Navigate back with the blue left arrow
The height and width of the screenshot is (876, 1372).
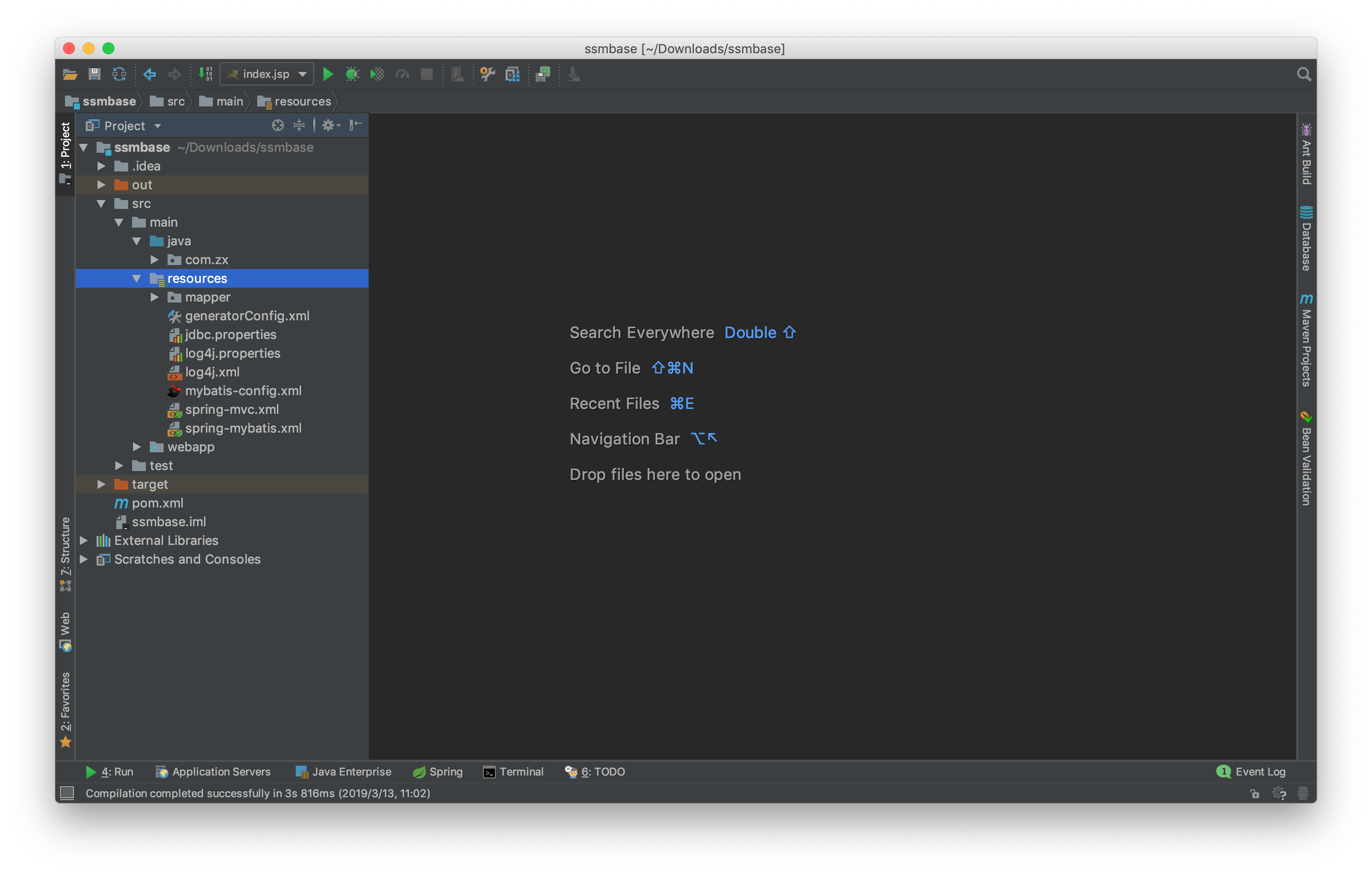point(150,74)
